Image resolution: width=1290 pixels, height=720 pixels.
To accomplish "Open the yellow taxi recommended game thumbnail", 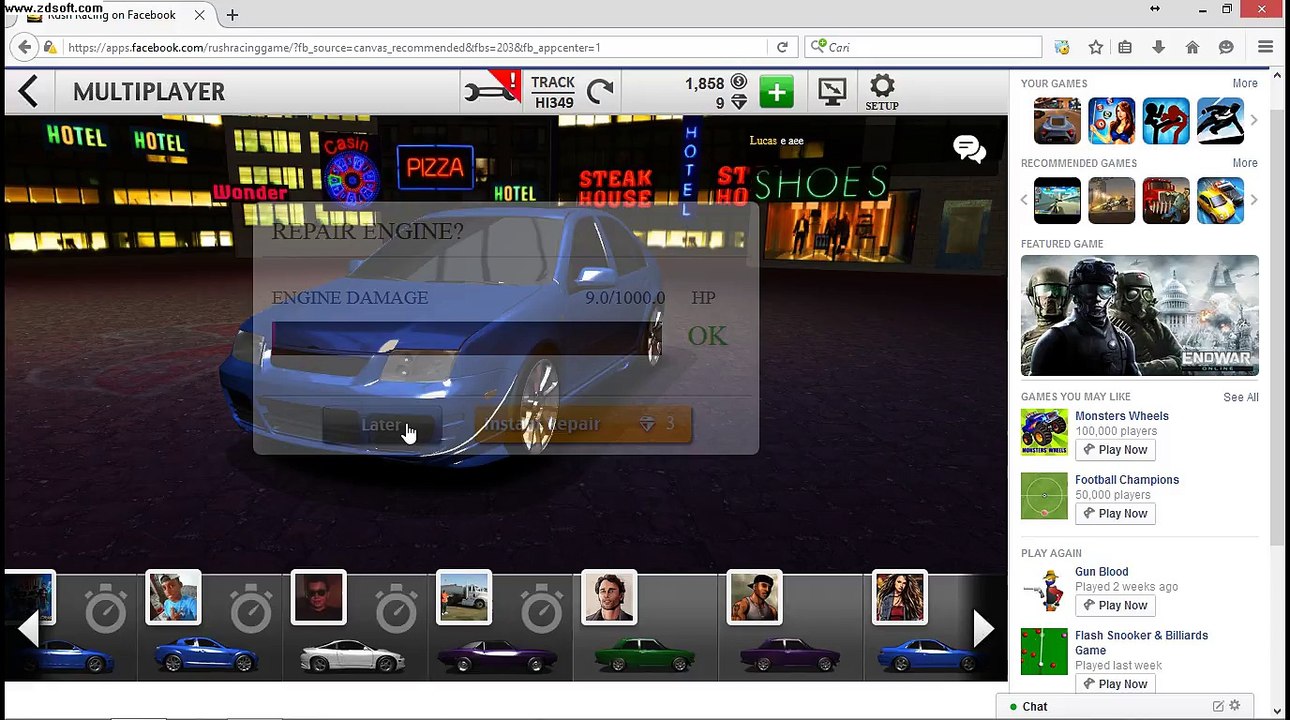I will (x=1220, y=200).
